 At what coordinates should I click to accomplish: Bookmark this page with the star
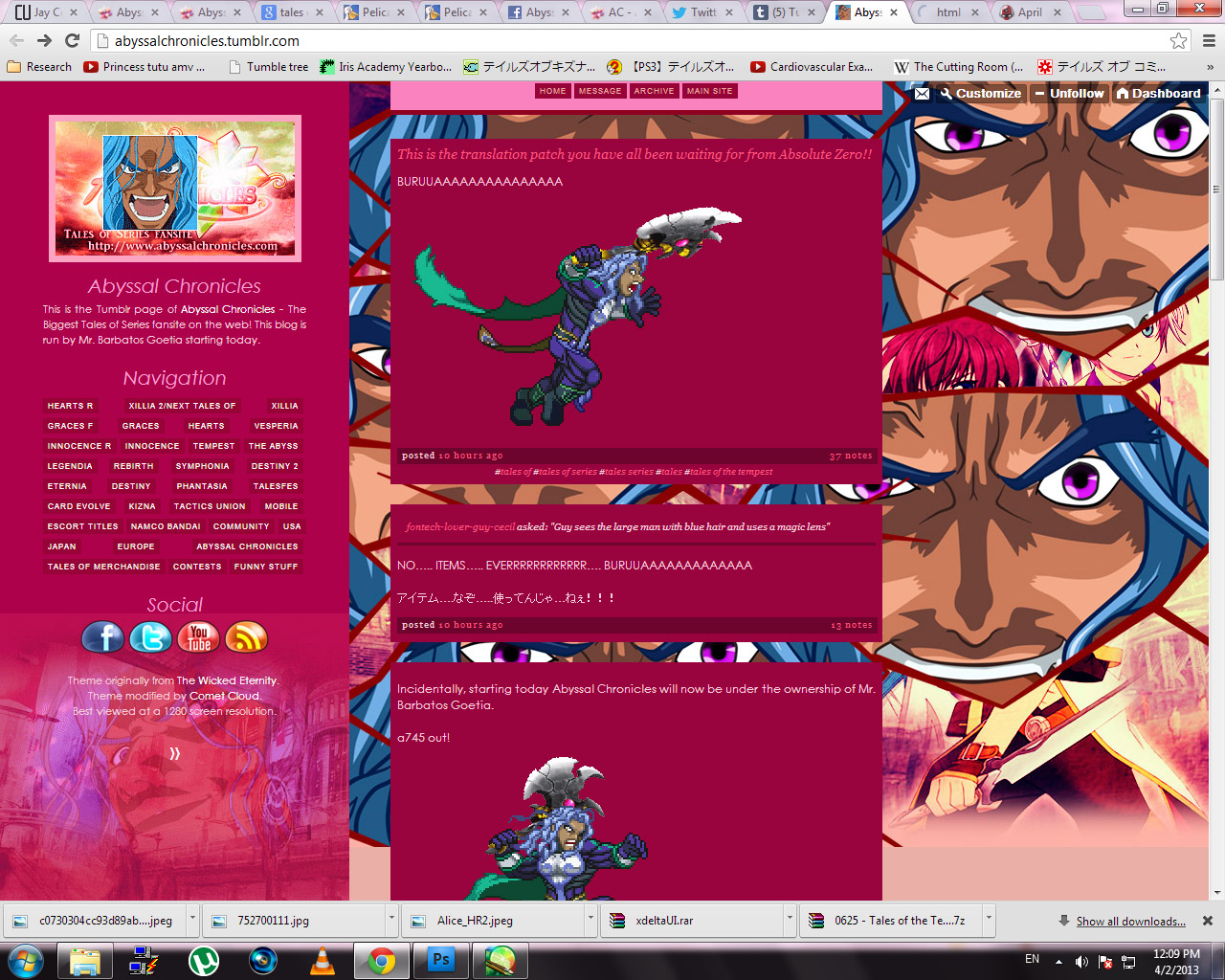[1179, 40]
